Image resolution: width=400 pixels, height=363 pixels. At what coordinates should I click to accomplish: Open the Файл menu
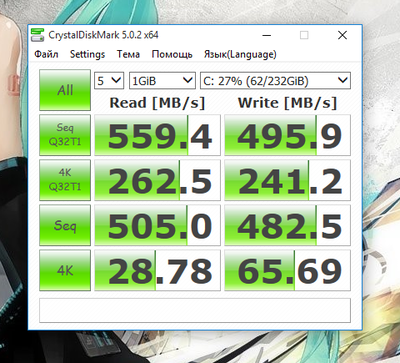(x=46, y=54)
